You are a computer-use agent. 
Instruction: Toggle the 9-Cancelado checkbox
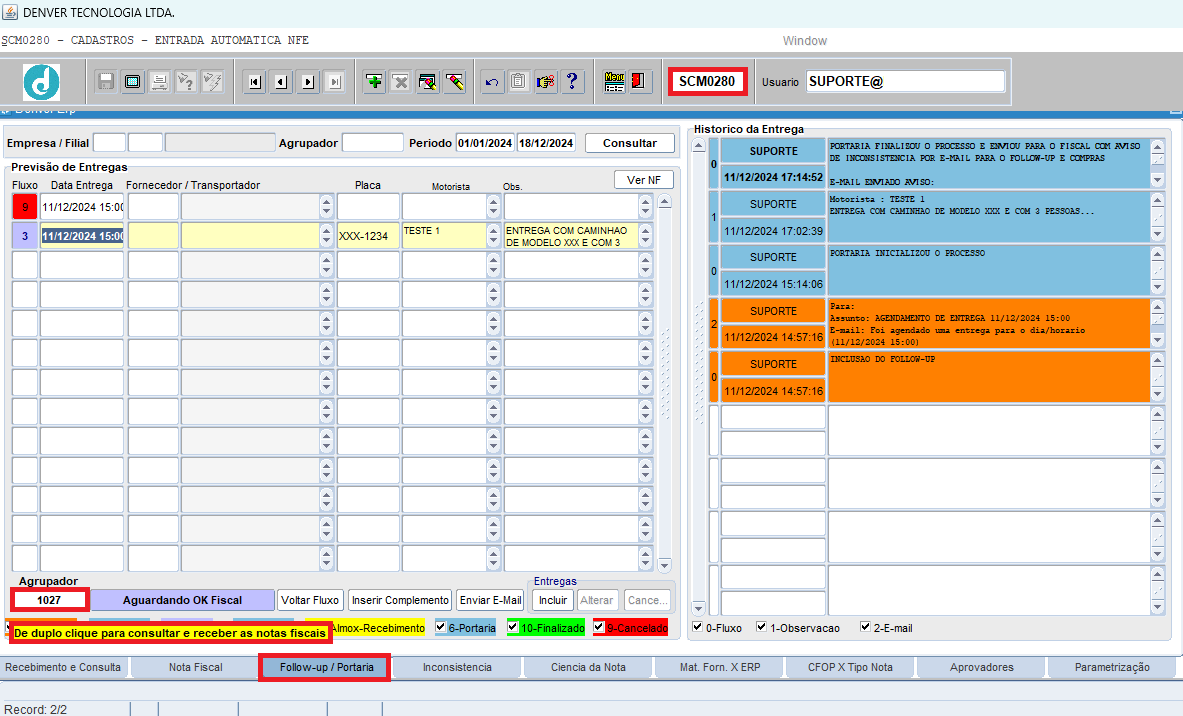point(599,627)
